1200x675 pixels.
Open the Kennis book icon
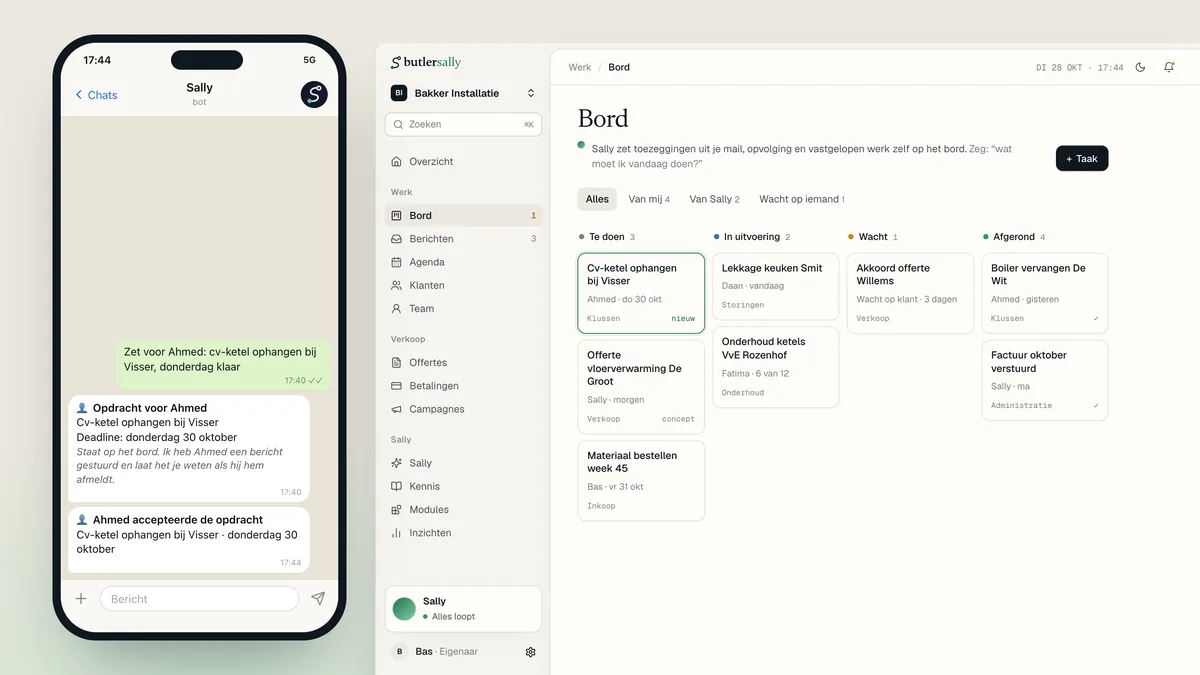[397, 486]
